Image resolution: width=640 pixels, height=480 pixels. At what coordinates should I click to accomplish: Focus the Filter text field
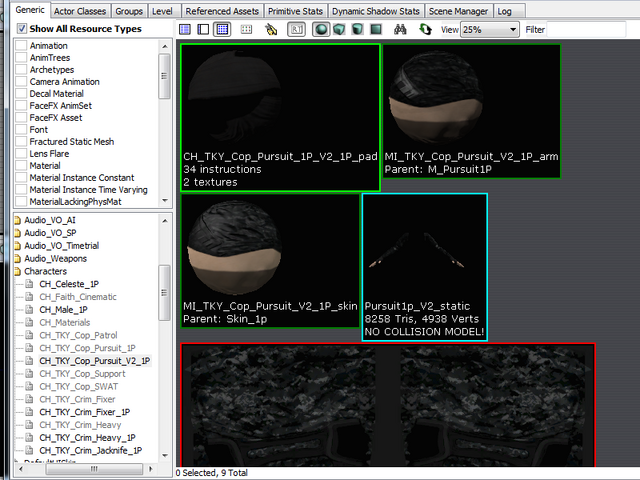pos(586,30)
